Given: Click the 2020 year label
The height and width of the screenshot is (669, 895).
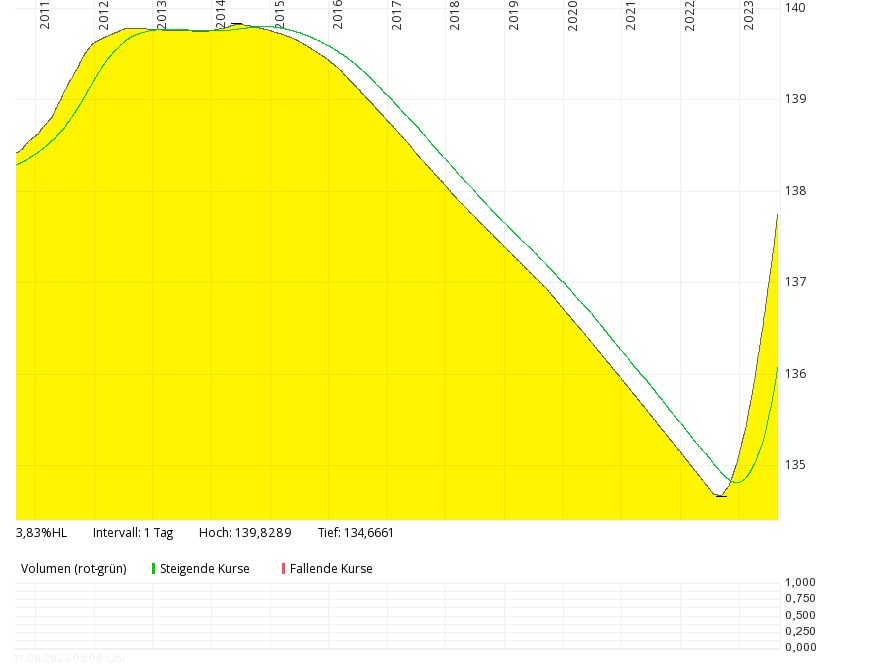Looking at the screenshot, I should point(573,15).
